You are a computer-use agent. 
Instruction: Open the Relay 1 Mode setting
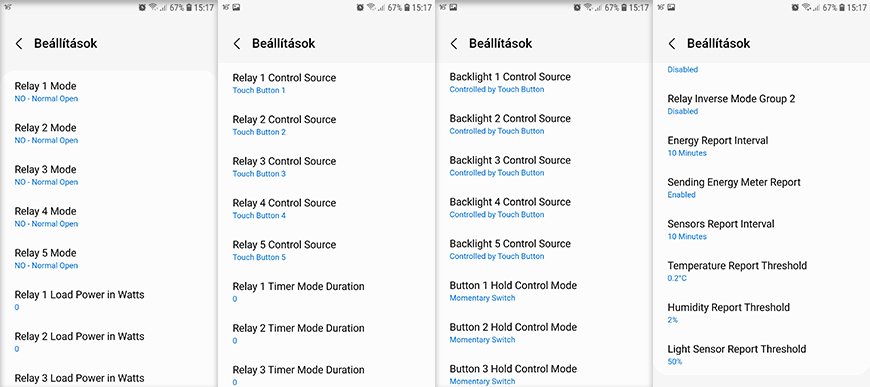pos(108,92)
